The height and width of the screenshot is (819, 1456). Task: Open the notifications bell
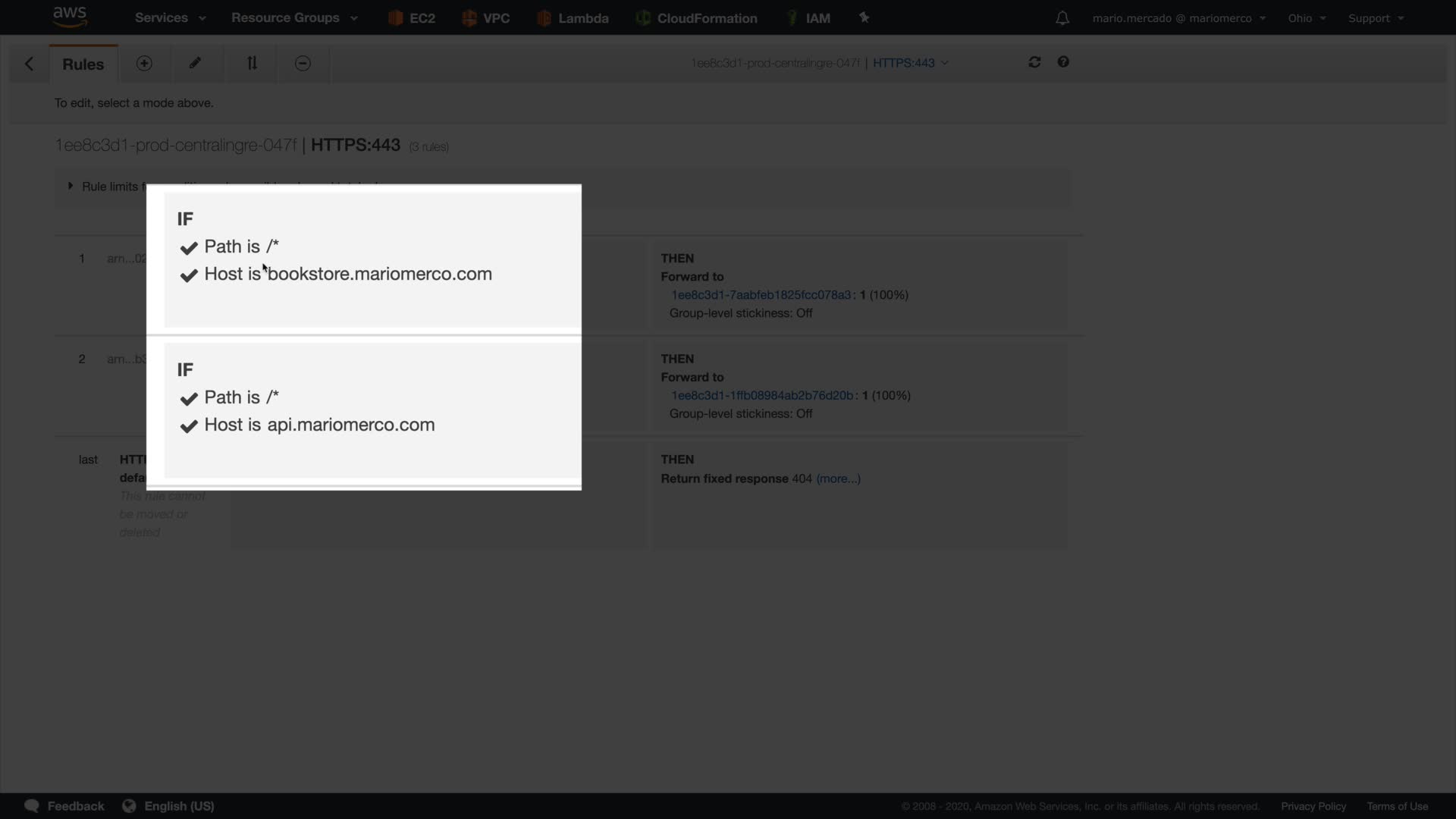pyautogui.click(x=1062, y=18)
